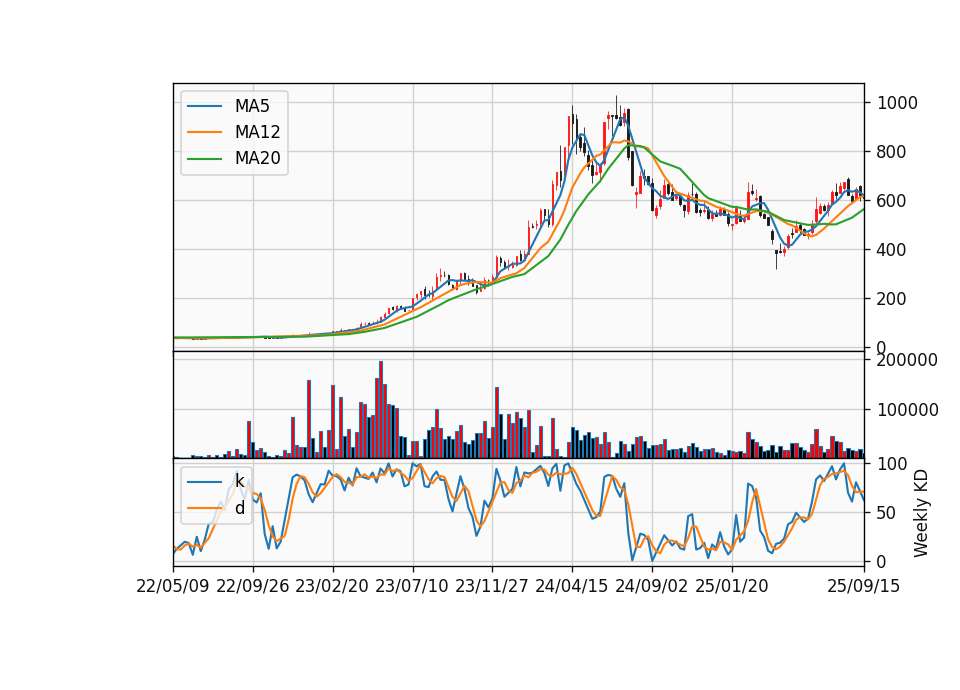
Task: Click the 400 price axis label
Action: point(892,250)
